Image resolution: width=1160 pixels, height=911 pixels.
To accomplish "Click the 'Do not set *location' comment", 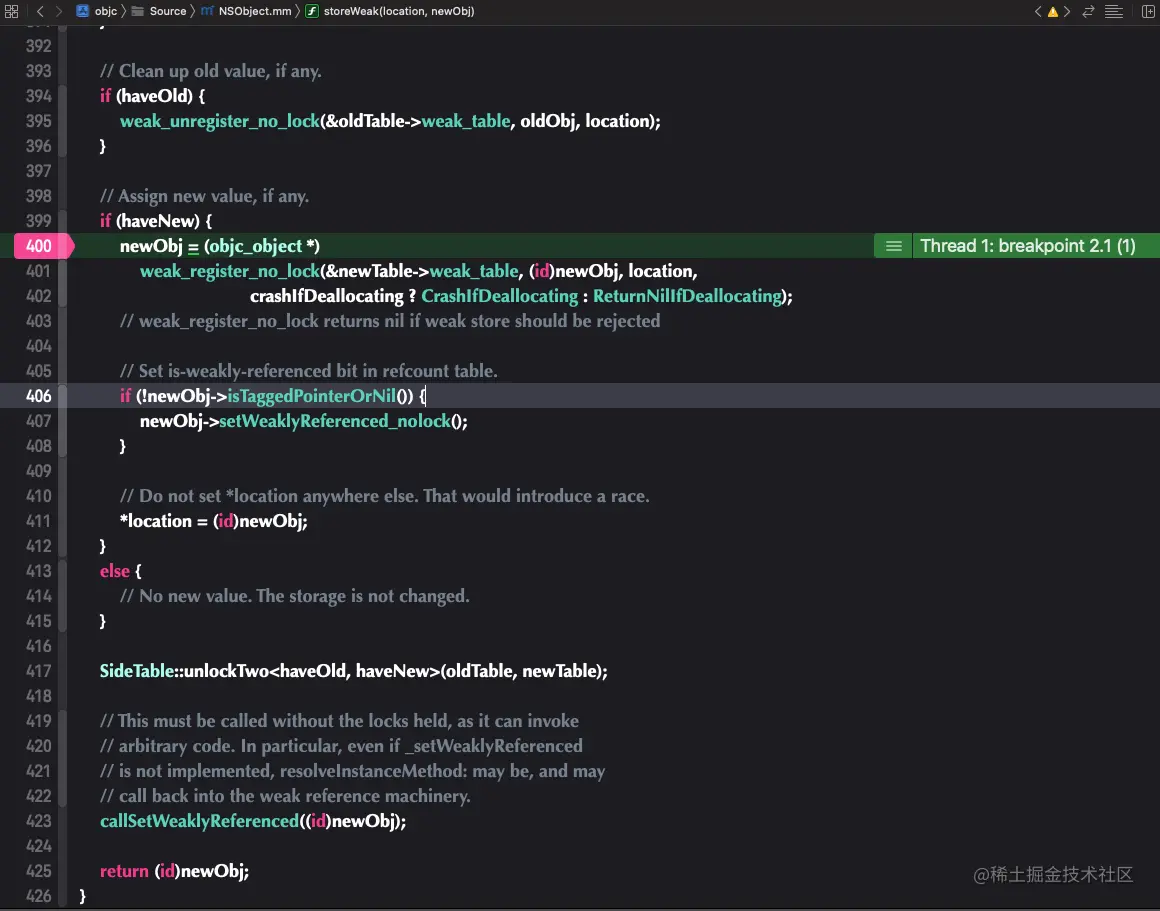I will coord(385,496).
